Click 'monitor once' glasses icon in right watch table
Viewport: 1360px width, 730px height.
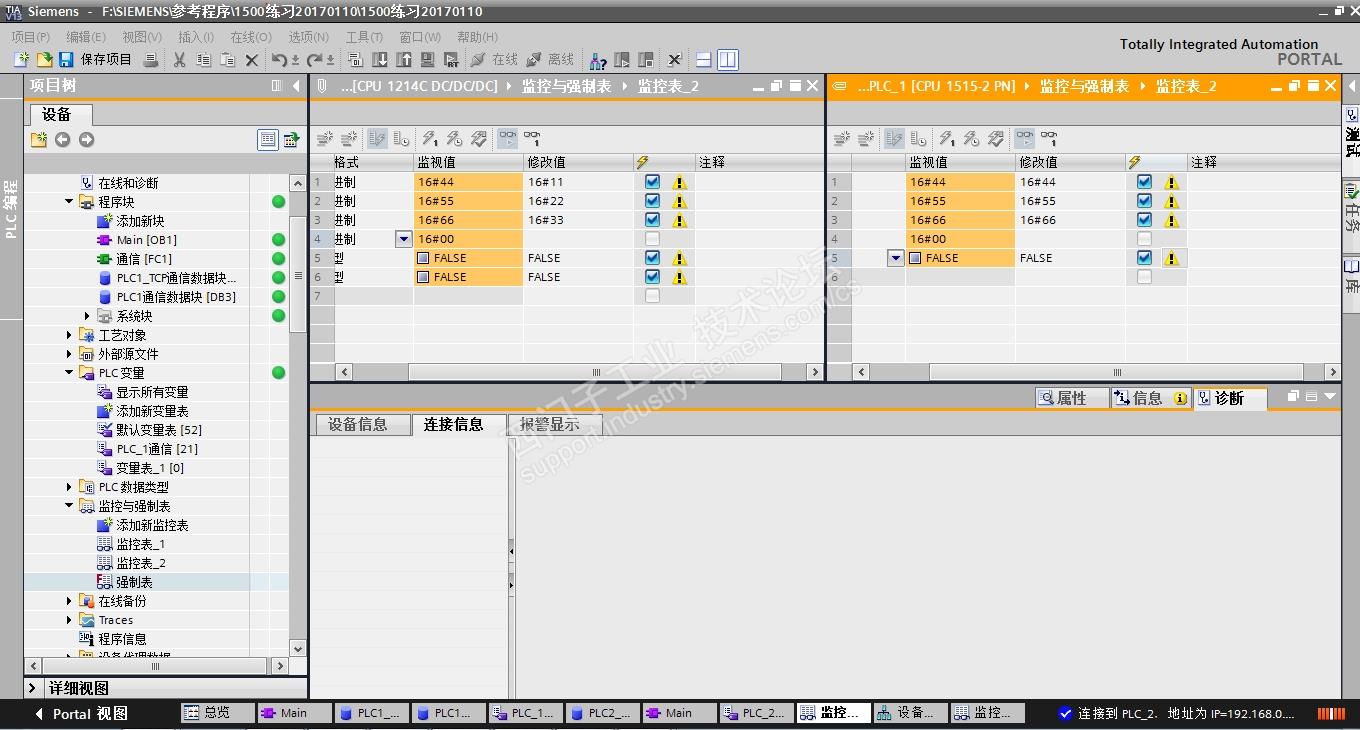click(1049, 139)
